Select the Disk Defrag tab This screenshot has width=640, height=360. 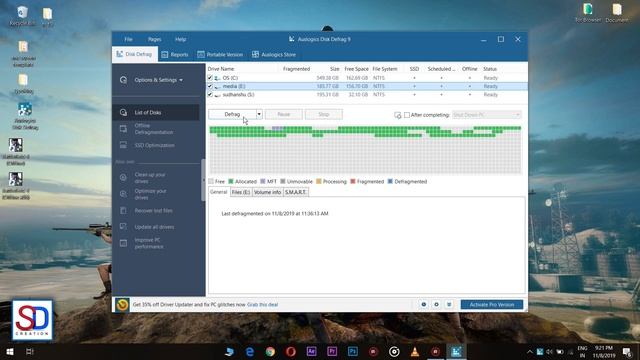135,54
